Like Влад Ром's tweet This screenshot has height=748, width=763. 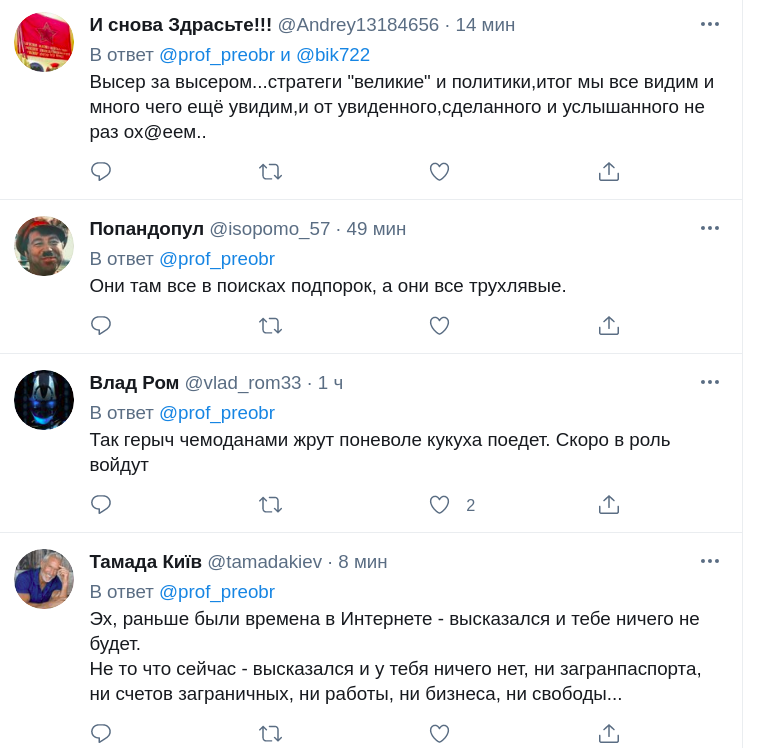pyautogui.click(x=439, y=505)
